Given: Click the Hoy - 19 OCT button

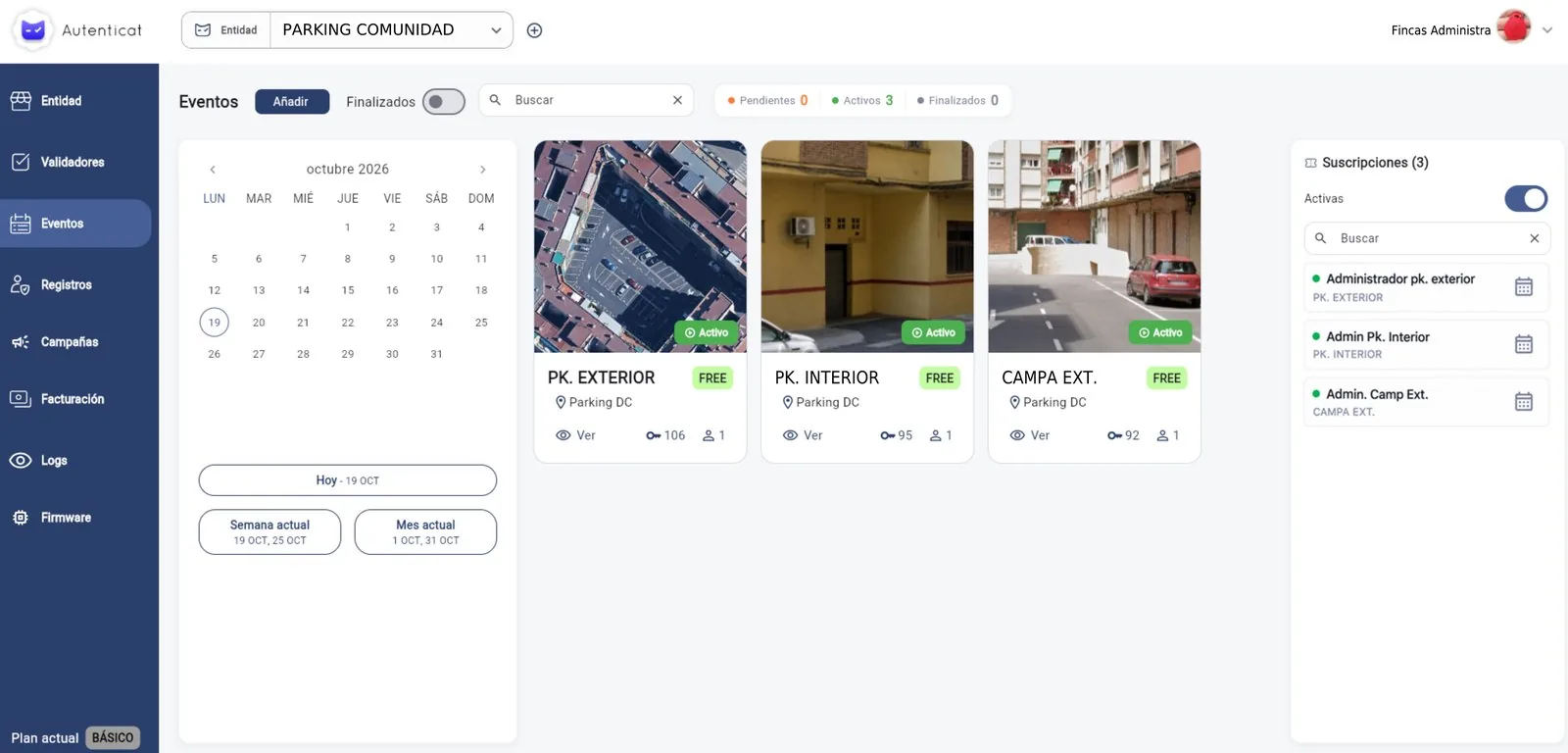Looking at the screenshot, I should click(348, 480).
